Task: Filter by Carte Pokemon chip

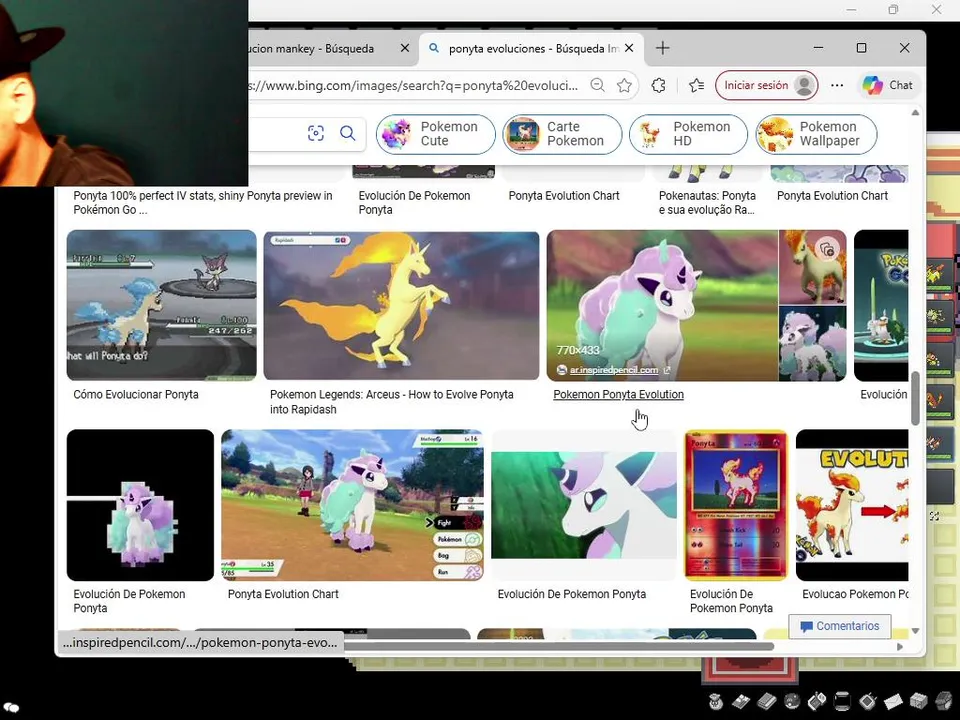Action: coord(562,133)
